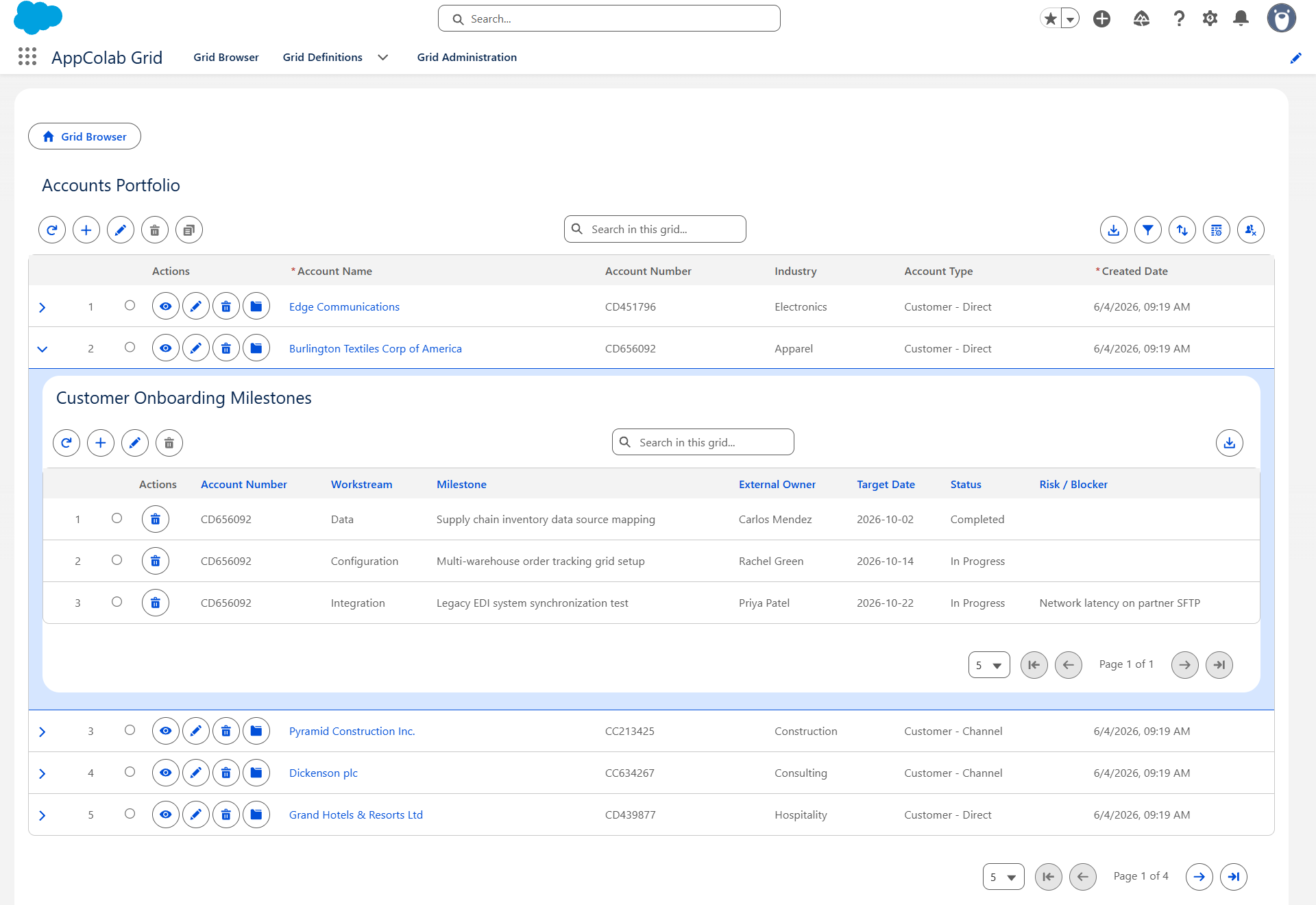Sort milestones by Target Date column
The height and width of the screenshot is (905, 1316).
[x=886, y=484]
